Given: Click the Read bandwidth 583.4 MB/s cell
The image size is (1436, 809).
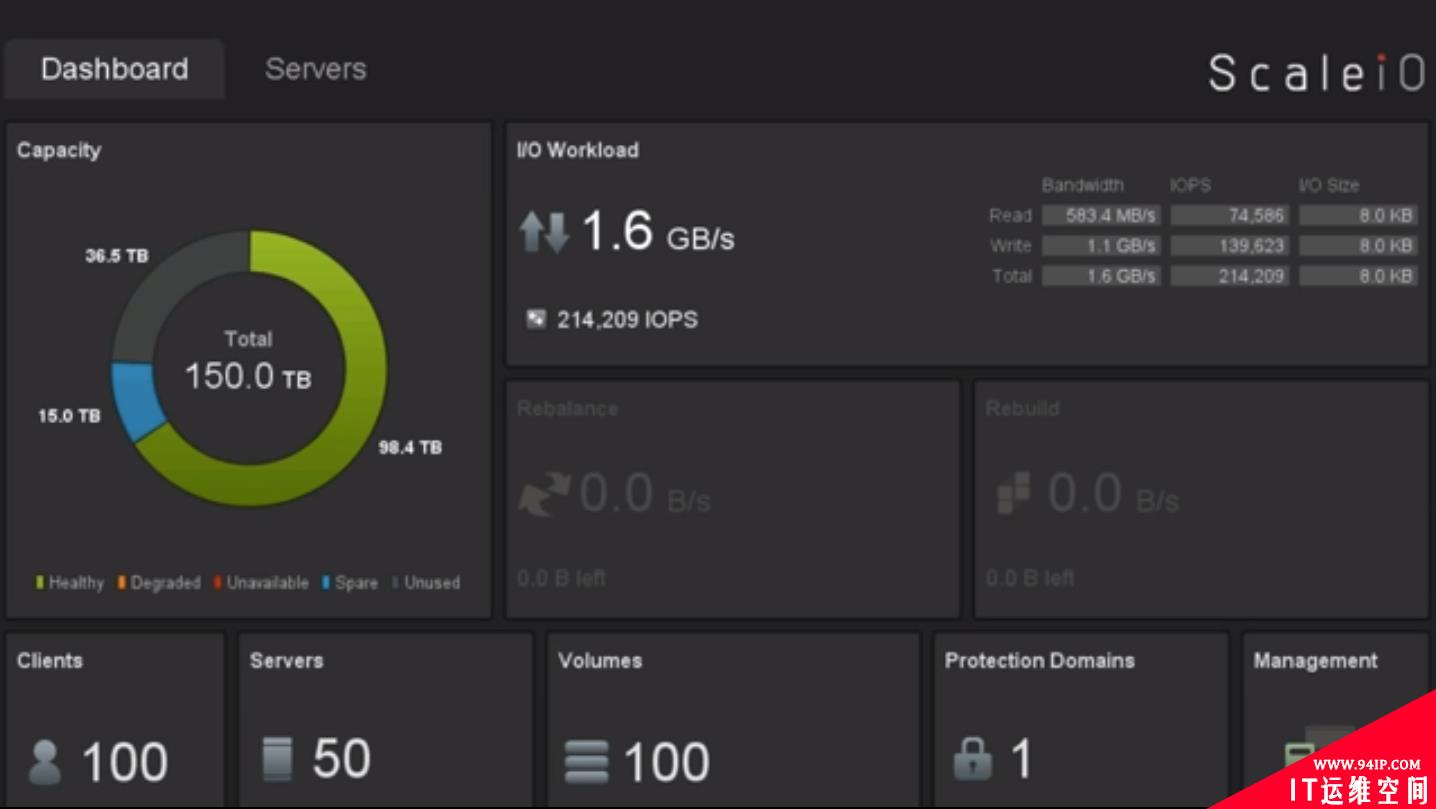Looking at the screenshot, I should pos(1101,215).
